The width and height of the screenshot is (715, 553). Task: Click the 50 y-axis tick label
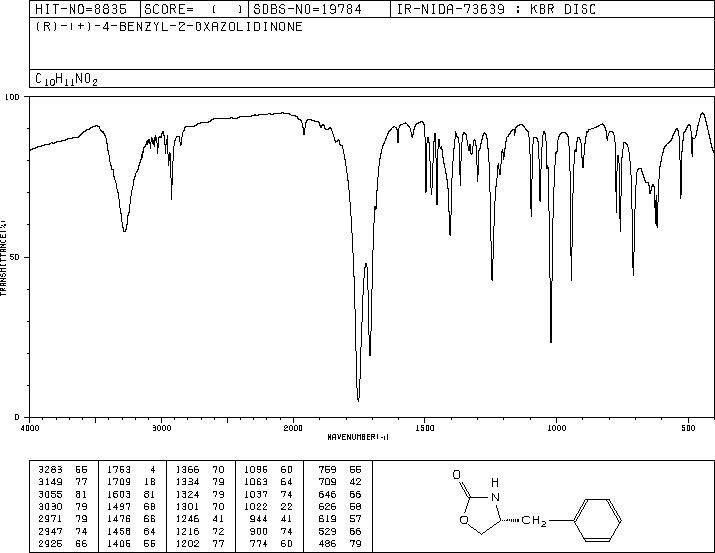[x=15, y=257]
